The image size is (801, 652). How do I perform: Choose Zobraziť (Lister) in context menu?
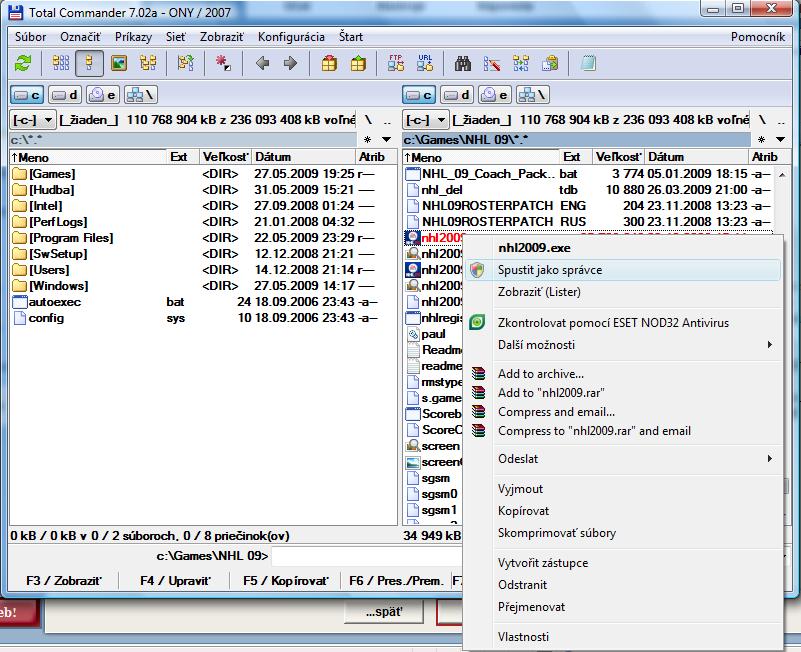[623, 292]
